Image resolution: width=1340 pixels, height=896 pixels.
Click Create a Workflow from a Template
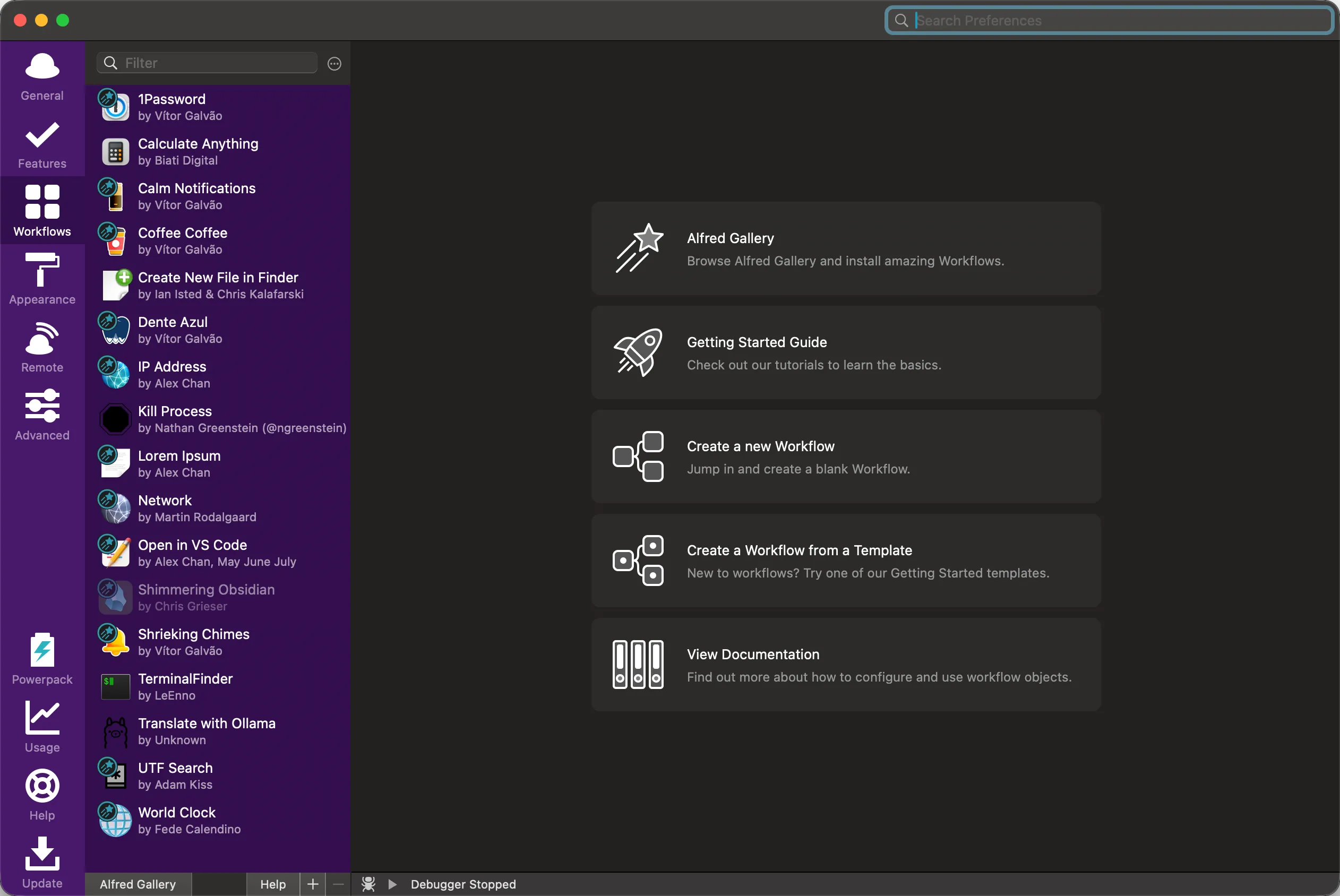point(846,561)
